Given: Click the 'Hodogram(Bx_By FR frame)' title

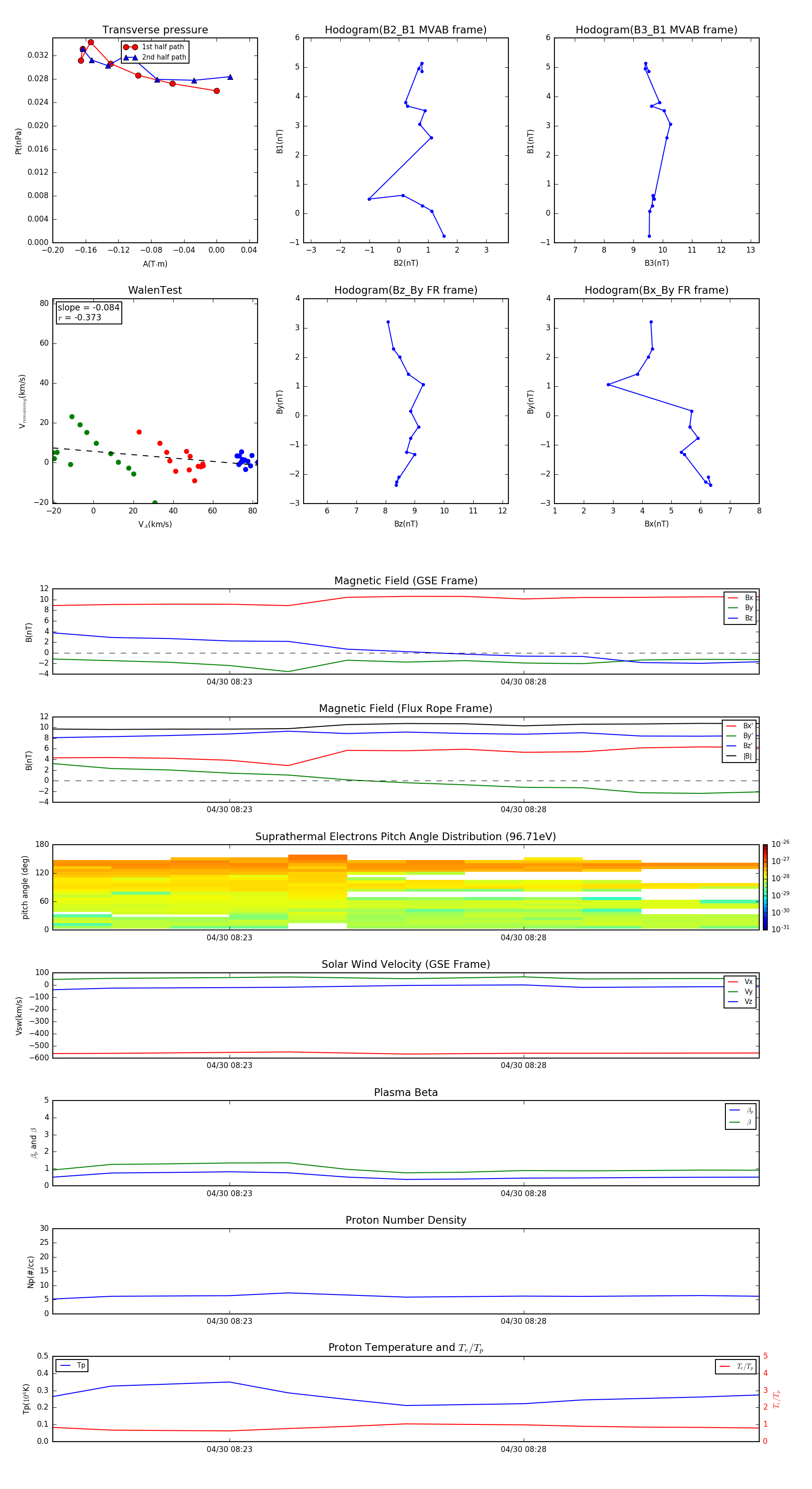Looking at the screenshot, I should pos(656,290).
